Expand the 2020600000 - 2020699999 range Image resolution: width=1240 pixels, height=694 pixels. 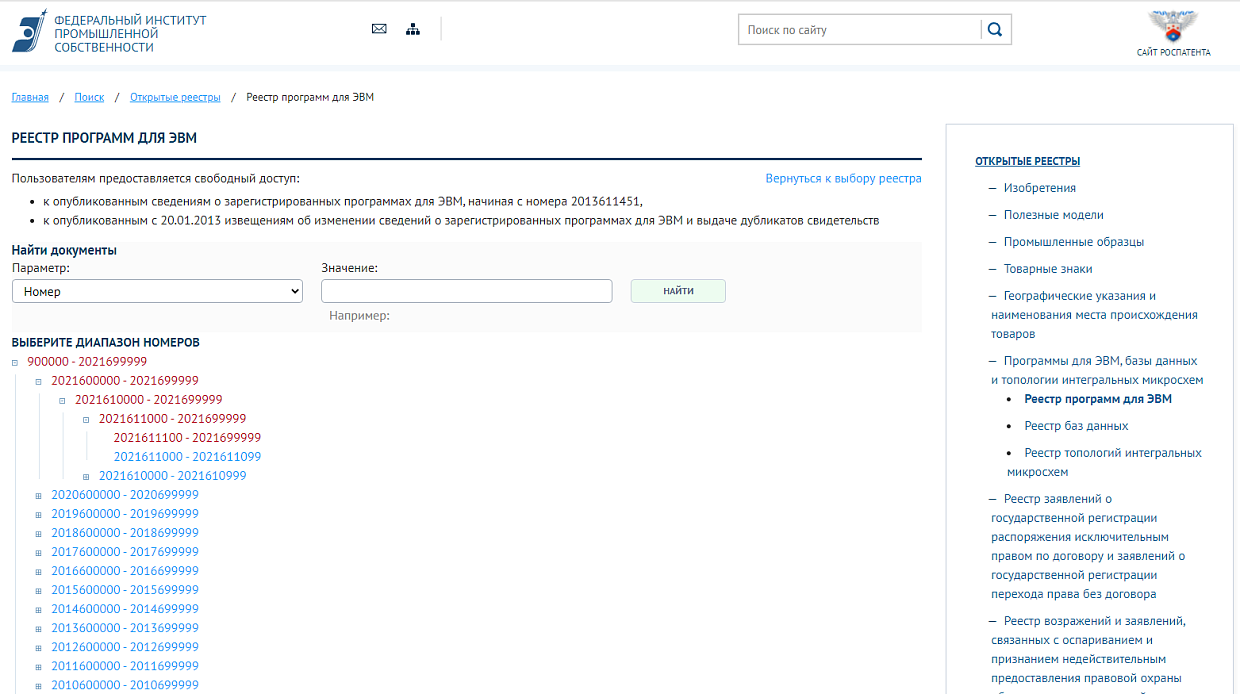(x=39, y=496)
